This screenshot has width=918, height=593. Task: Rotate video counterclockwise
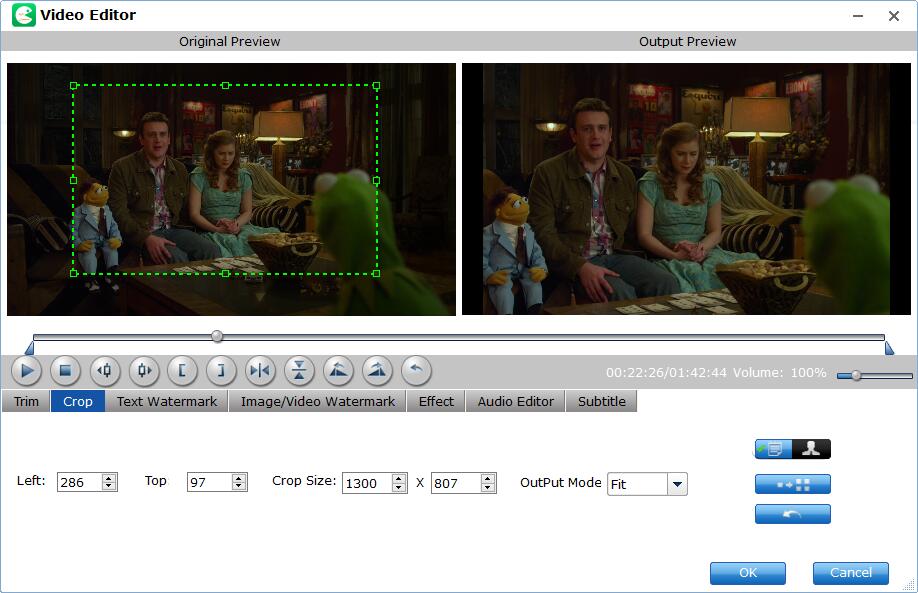click(x=338, y=371)
